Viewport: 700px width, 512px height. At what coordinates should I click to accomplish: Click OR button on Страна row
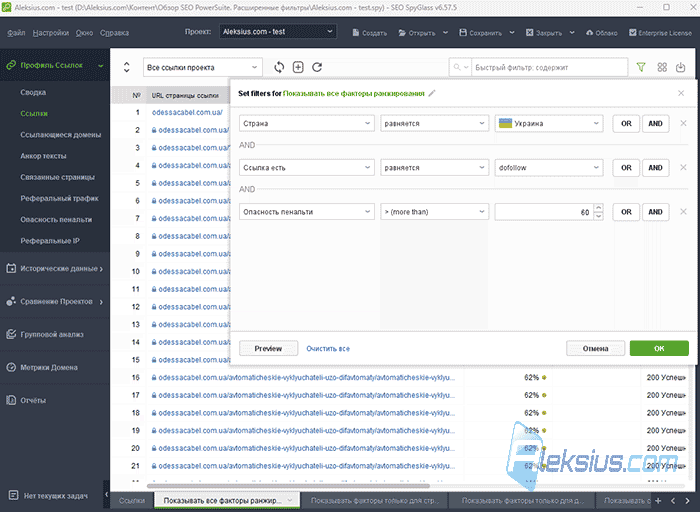coord(626,124)
